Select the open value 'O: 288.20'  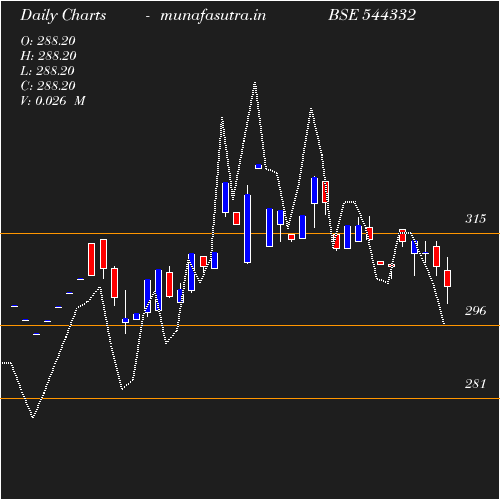click(x=48, y=41)
